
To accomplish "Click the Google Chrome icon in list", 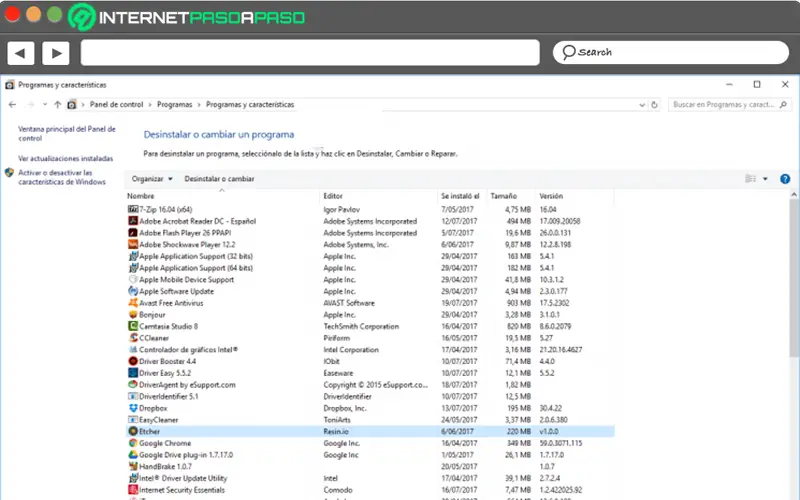I will pyautogui.click(x=133, y=442).
